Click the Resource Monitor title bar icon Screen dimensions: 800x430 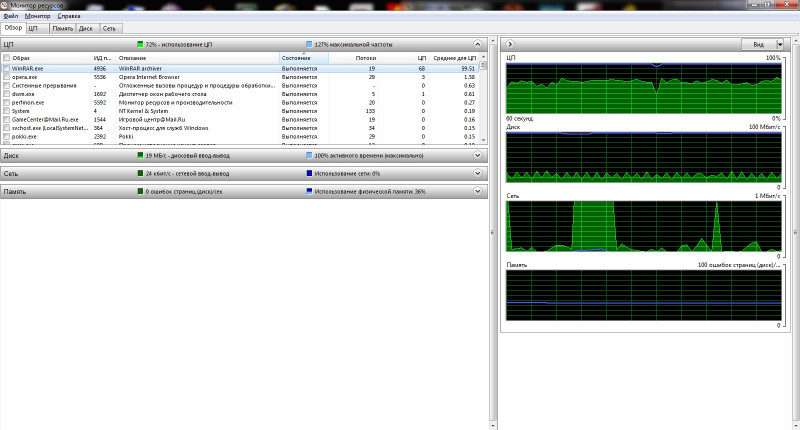click(x=5, y=5)
